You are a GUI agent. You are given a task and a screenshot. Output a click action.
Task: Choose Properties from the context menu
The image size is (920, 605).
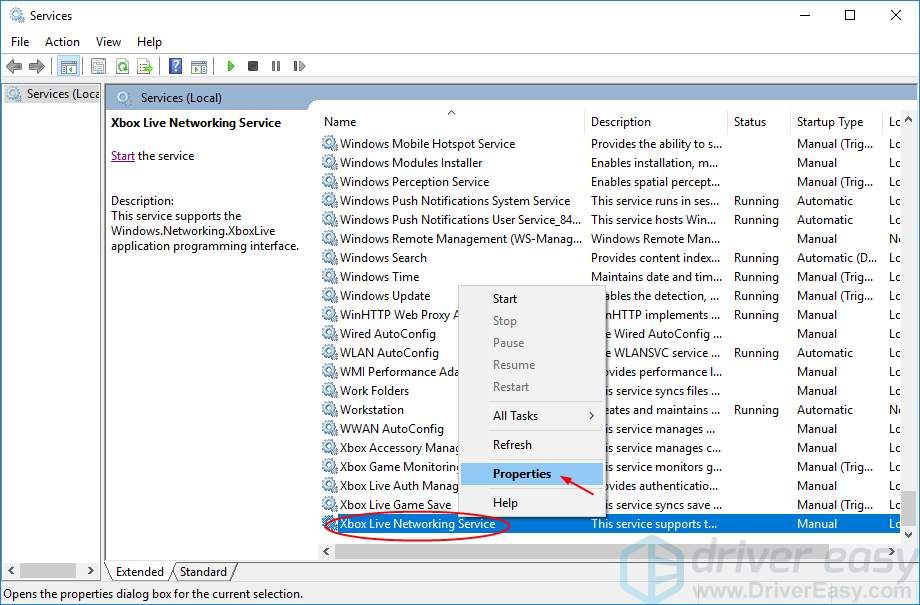522,474
